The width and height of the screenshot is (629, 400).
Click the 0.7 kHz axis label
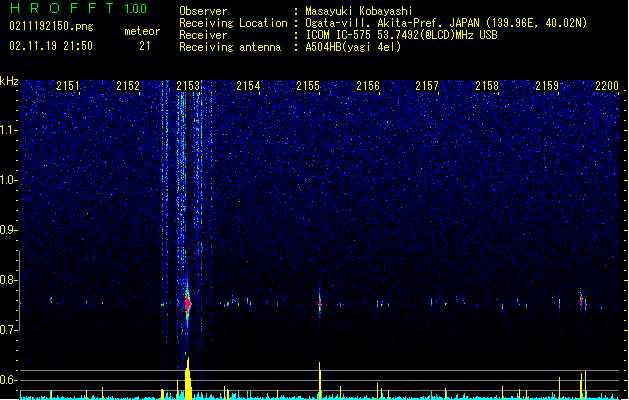tap(8, 330)
